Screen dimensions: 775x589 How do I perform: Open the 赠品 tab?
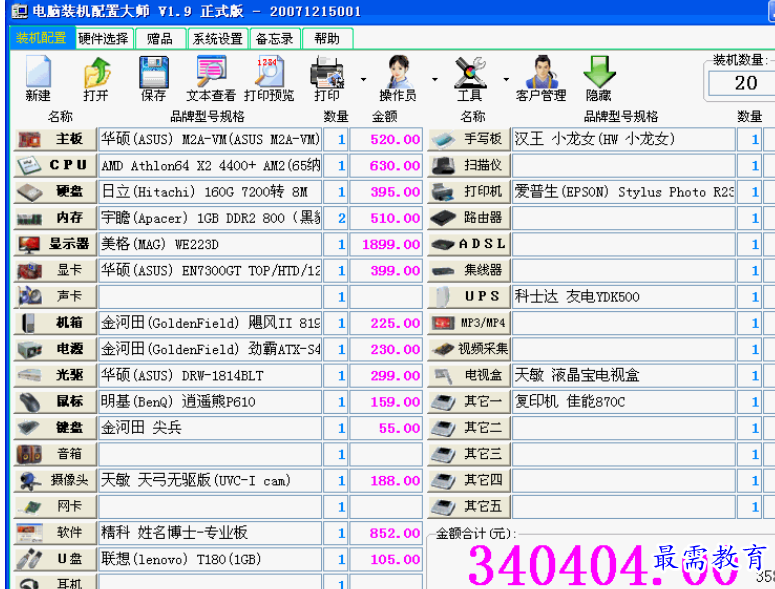coord(160,39)
